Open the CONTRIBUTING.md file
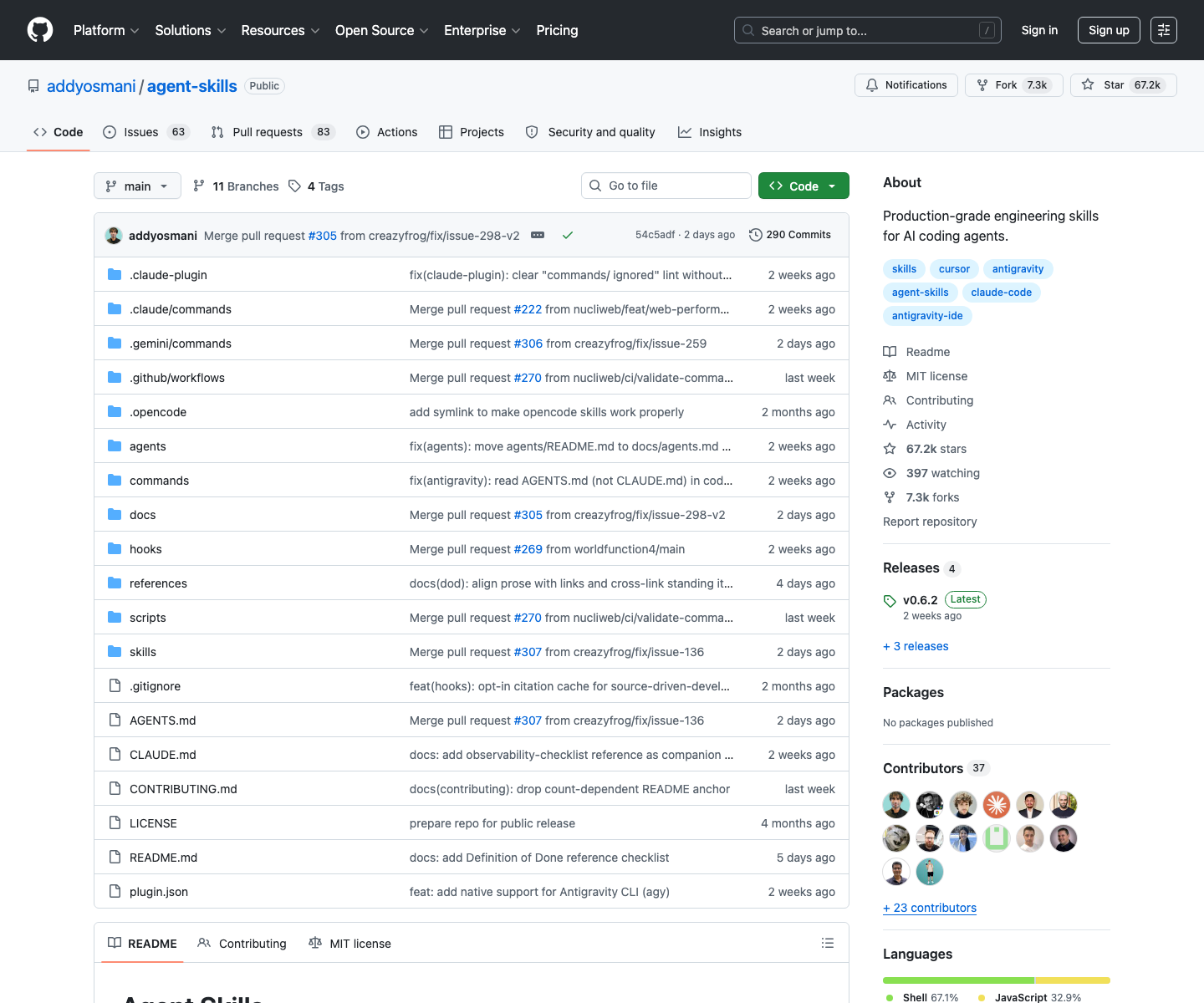 point(183,789)
